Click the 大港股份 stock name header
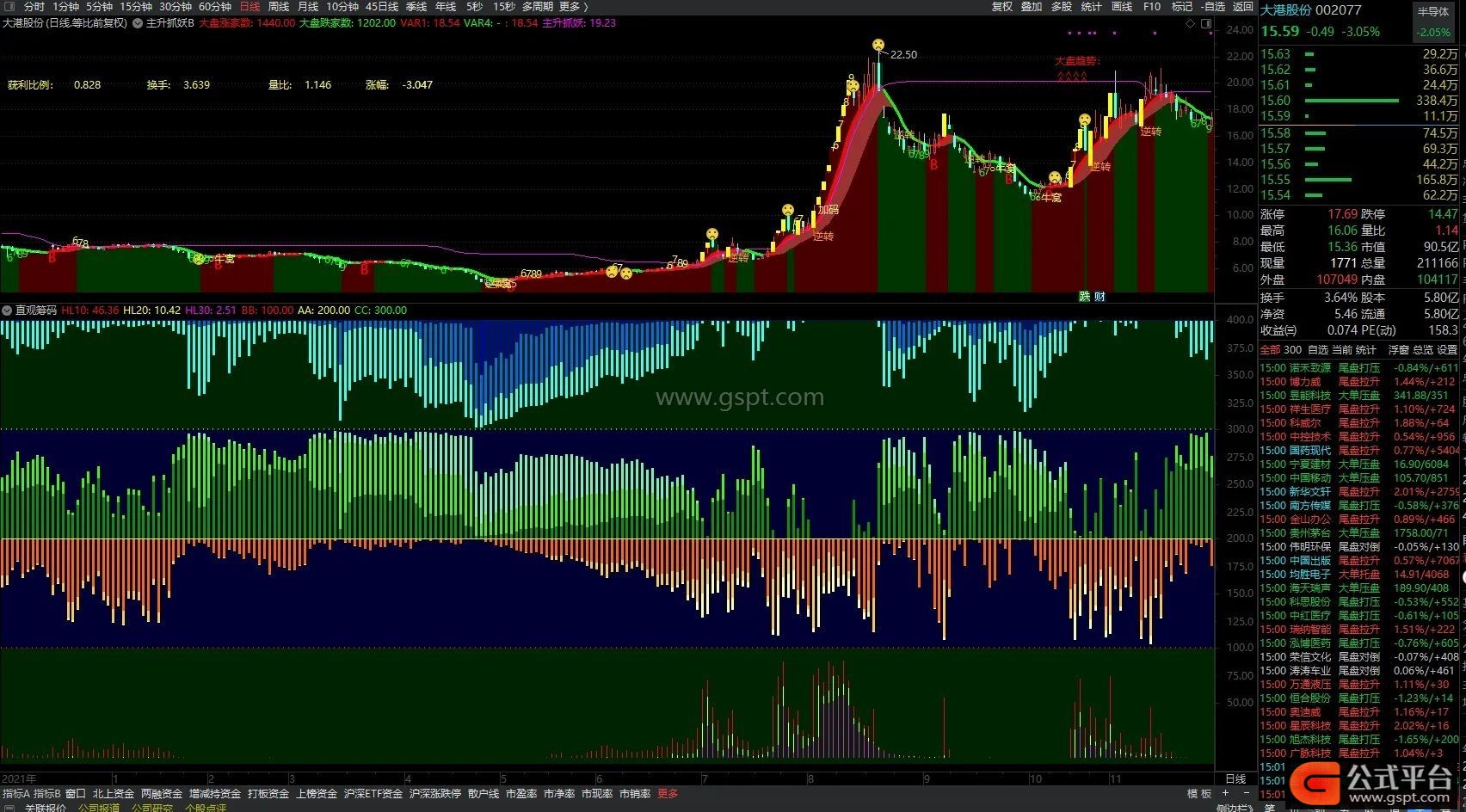1466x812 pixels. 1286,10
